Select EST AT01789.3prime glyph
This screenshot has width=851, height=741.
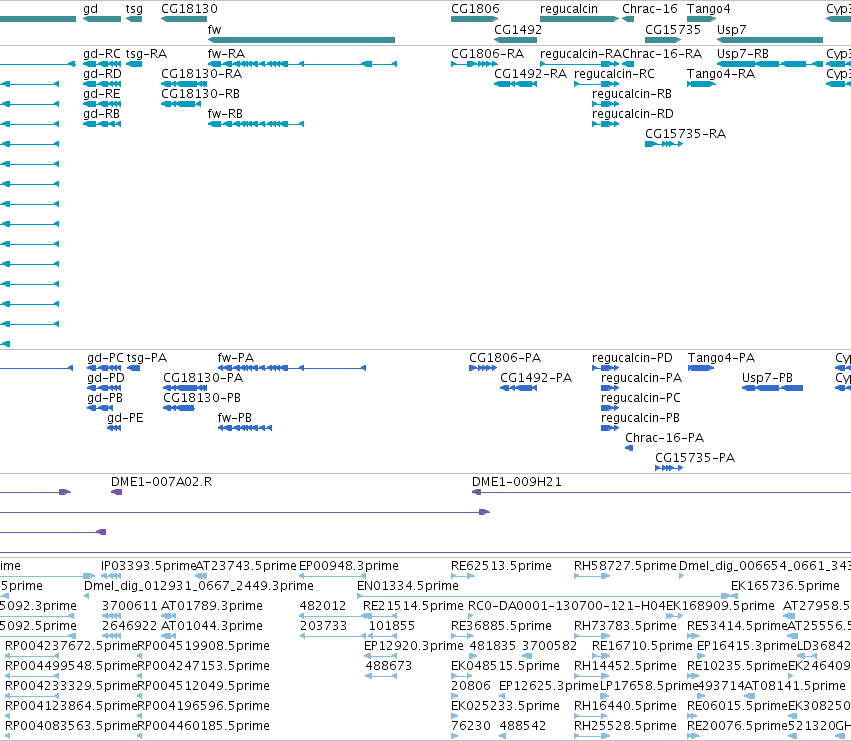click(169, 616)
